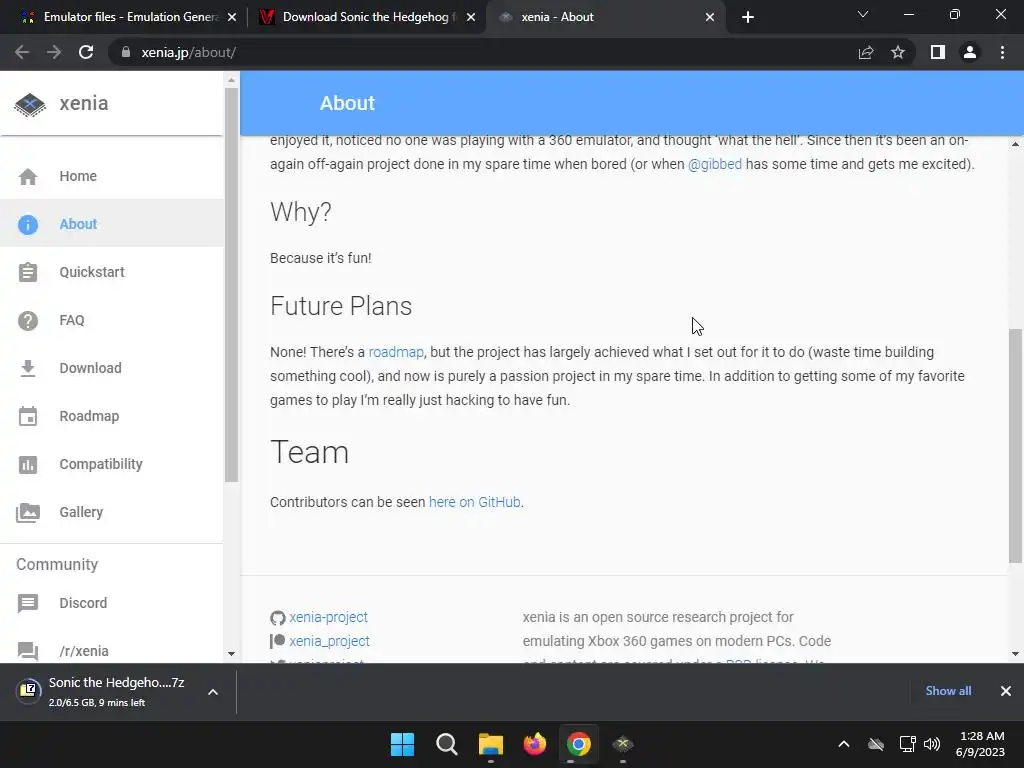
Task: Go forward to the next page
Action: click(54, 52)
